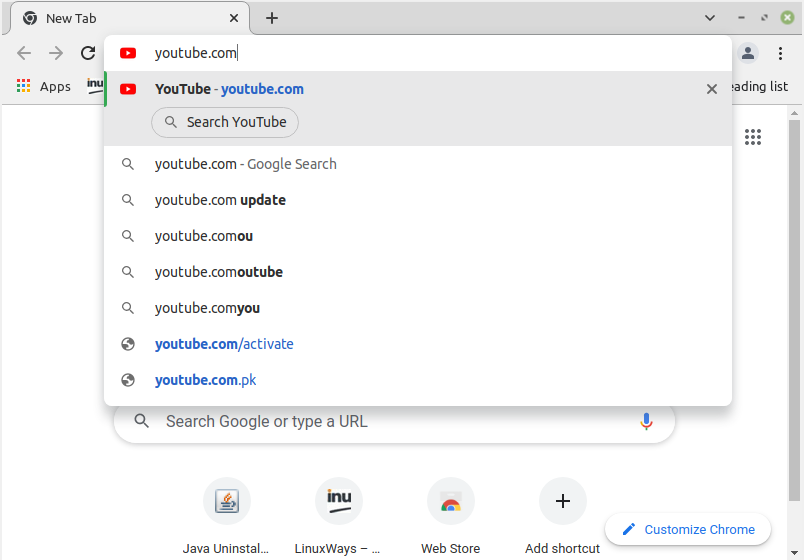This screenshot has width=804, height=560.
Task: Click the Google apps grid icon
Action: [753, 137]
